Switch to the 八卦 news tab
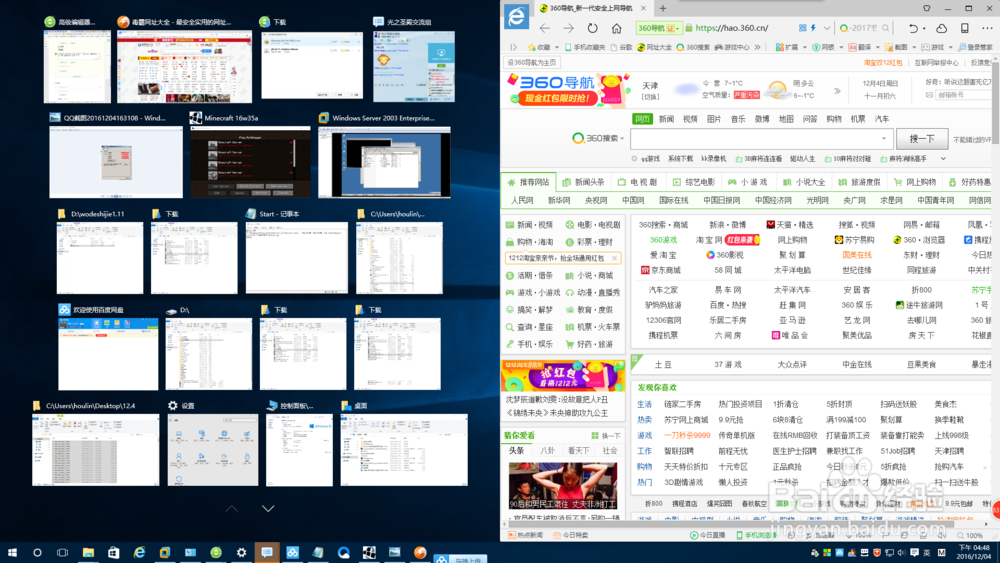 (548, 450)
